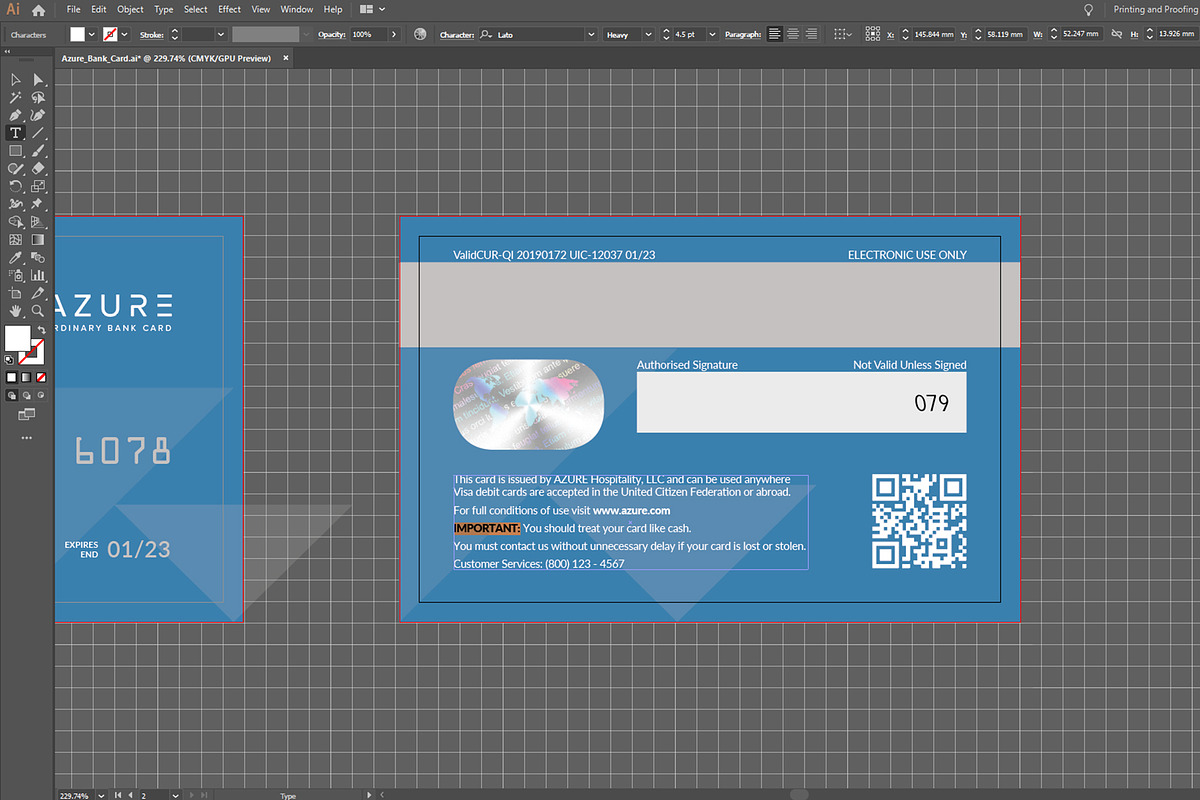Select the Scale tool
Viewport: 1200px width, 800px height.
(38, 187)
